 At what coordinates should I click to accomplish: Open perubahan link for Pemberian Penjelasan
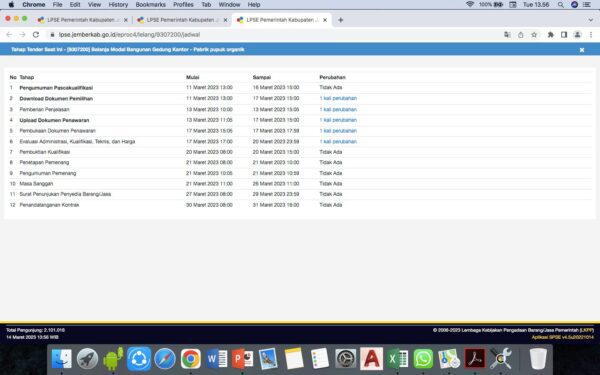click(338, 109)
